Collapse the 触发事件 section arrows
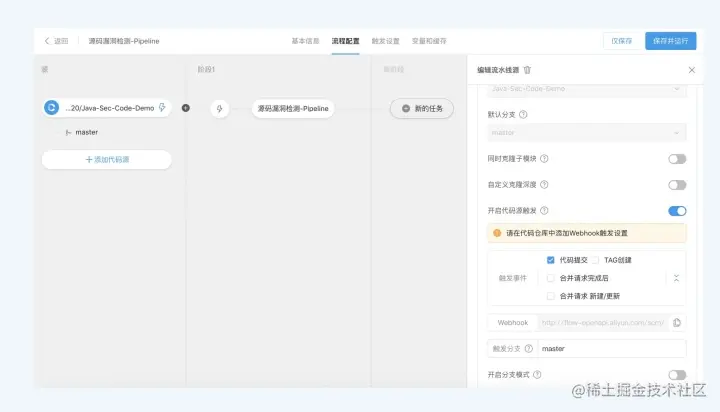This screenshot has height=412, width=720. click(x=676, y=278)
